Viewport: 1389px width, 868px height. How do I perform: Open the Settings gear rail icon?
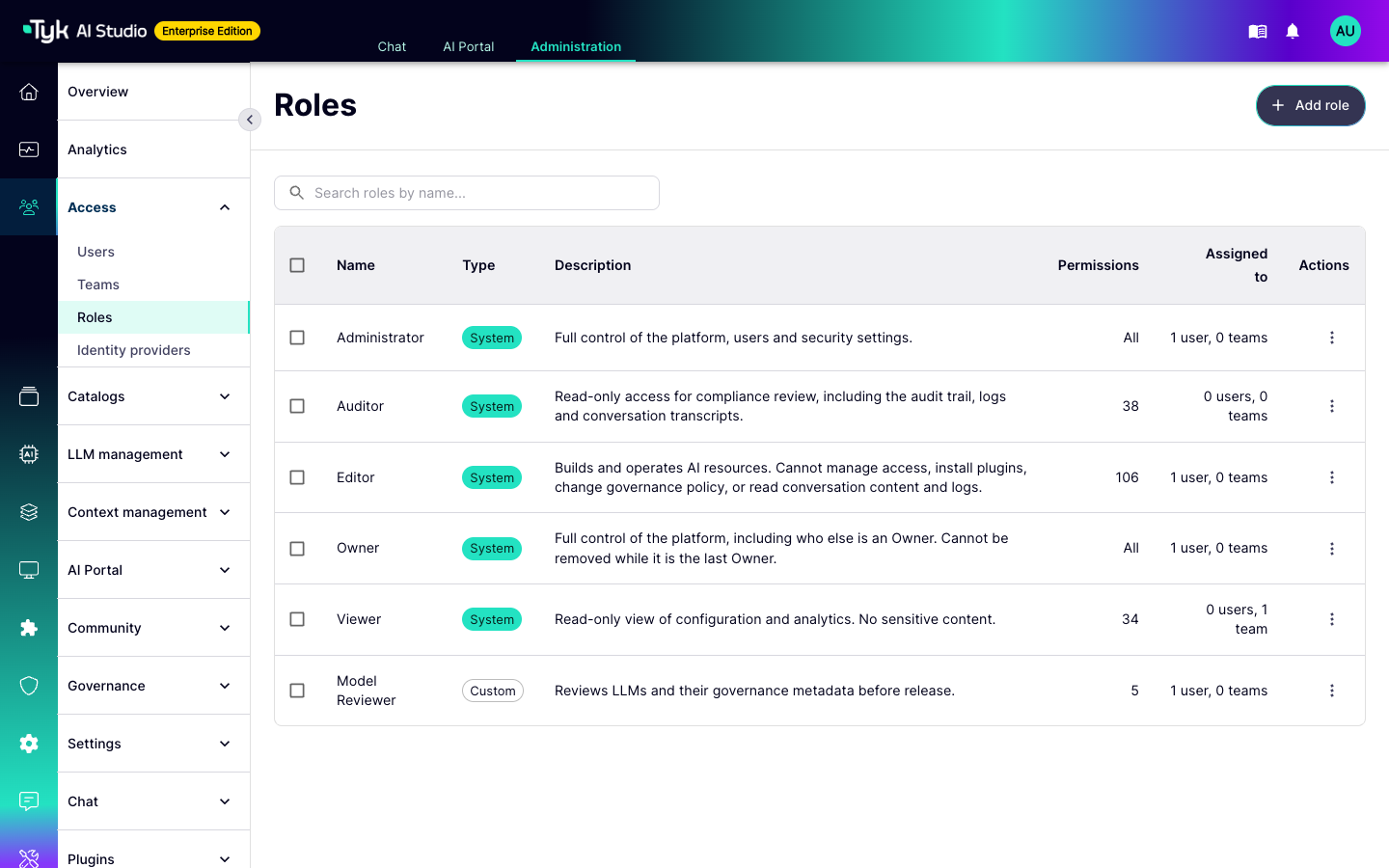(x=29, y=744)
